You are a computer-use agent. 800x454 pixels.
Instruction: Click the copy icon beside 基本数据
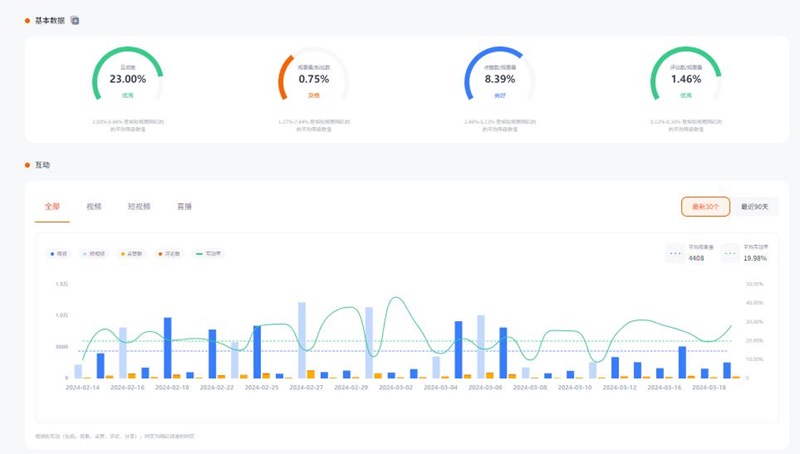click(76, 20)
